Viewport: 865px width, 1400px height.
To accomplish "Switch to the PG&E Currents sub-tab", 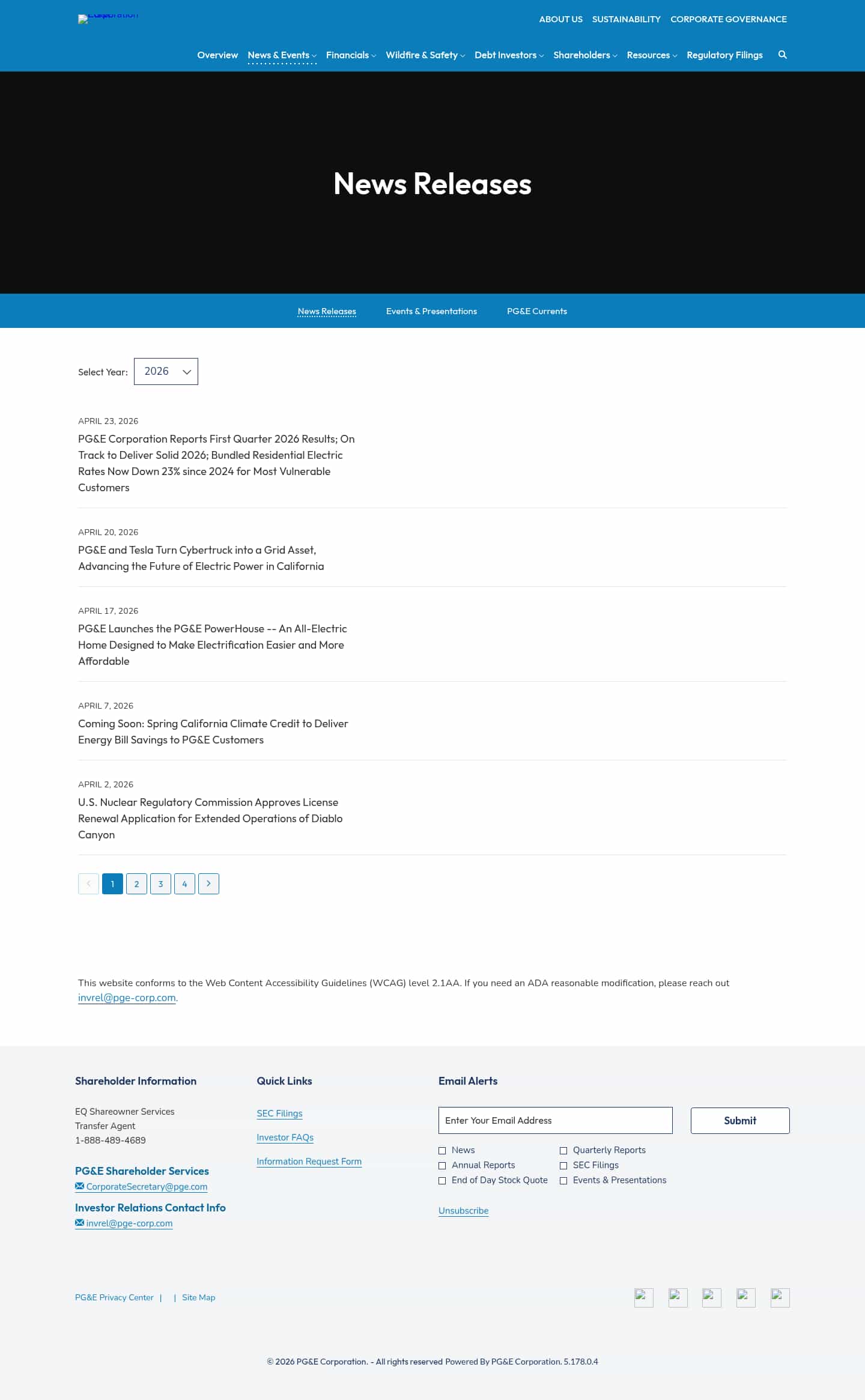I will 537,311.
